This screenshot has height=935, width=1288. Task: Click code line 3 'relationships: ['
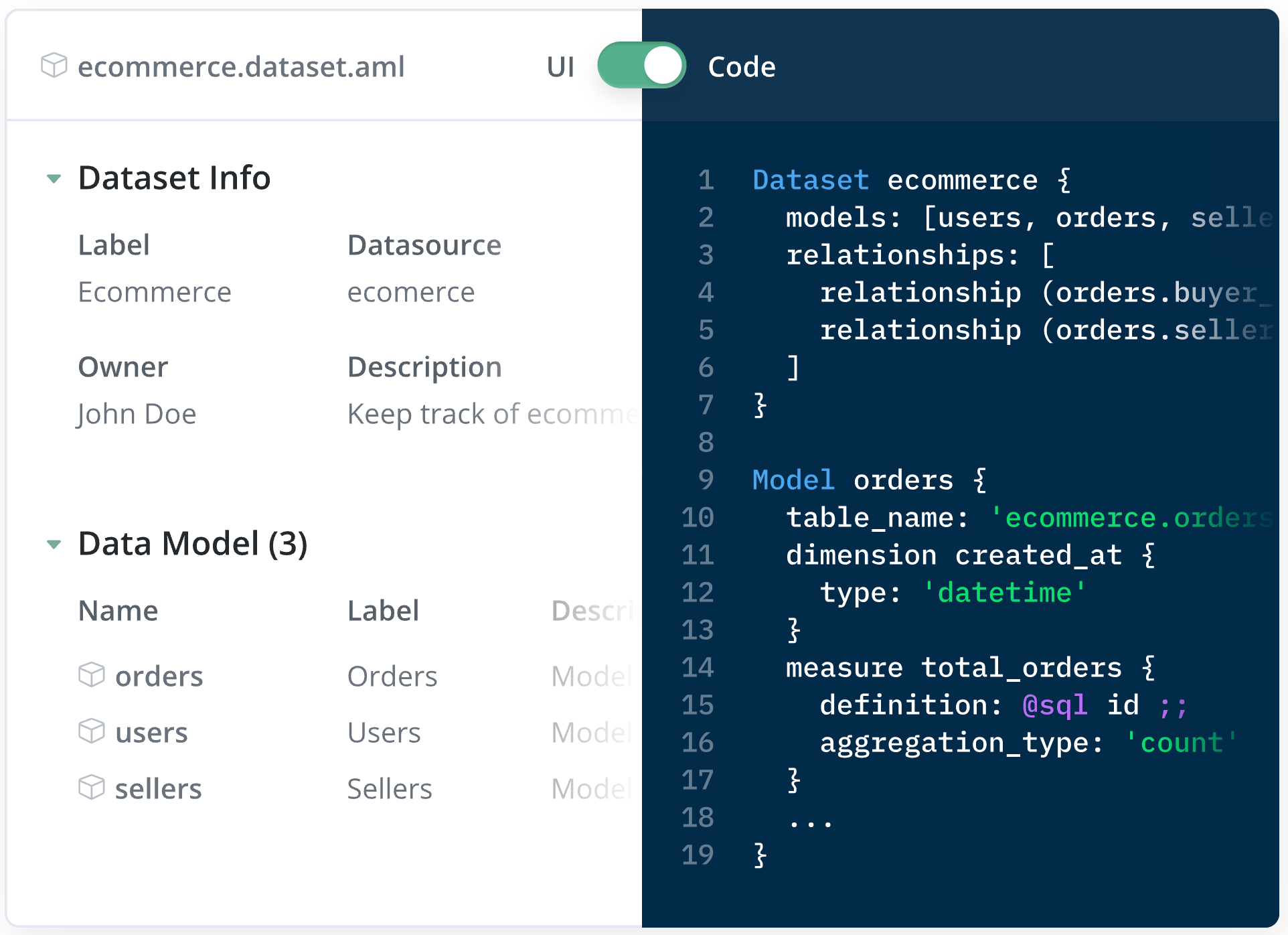click(x=920, y=255)
